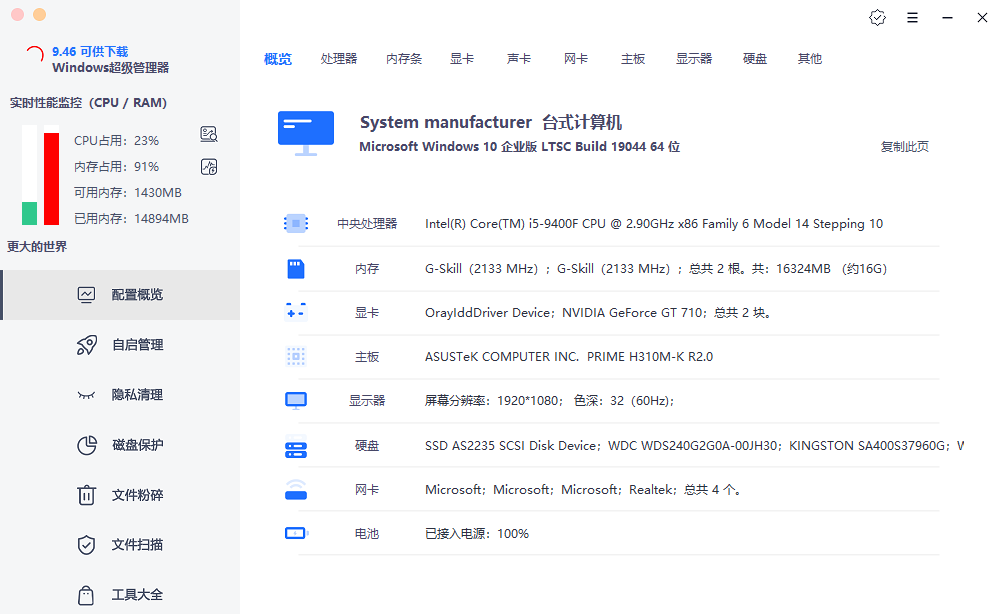Click the 显示器 monitor icon in list
The width and height of the screenshot is (999, 614).
pos(296,401)
